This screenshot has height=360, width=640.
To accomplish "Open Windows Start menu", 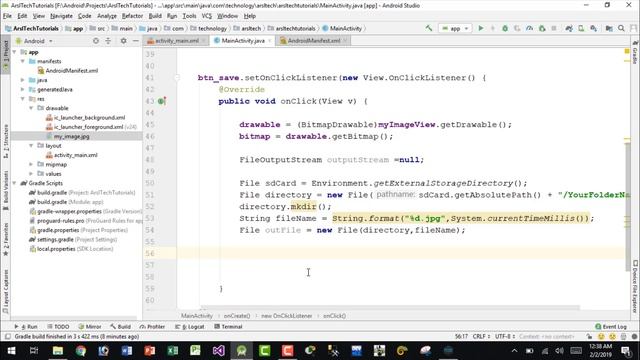I will click(x=11, y=351).
